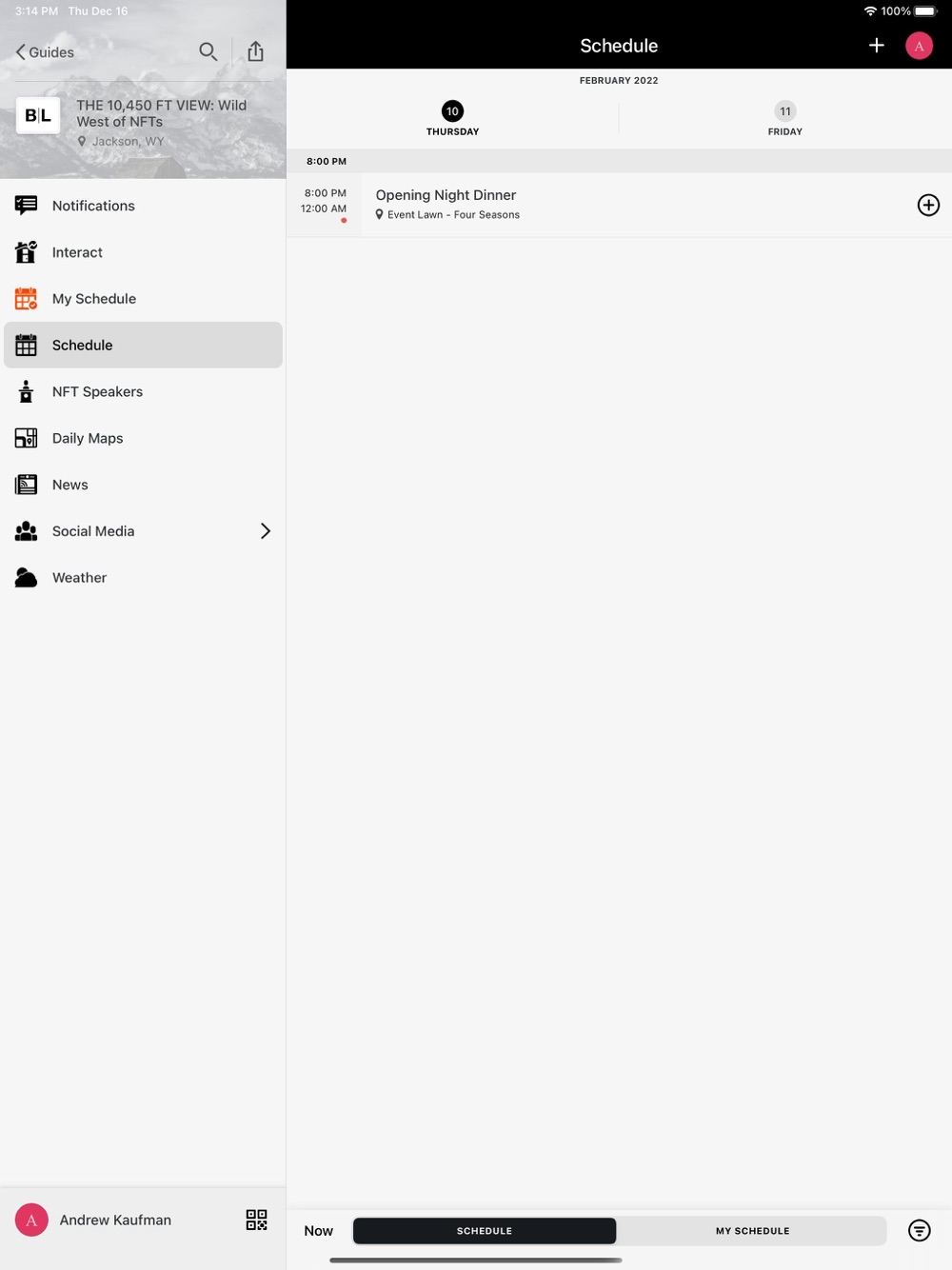Select Friday 11 date tab
Screen dimensions: 952x1270
coord(785,119)
